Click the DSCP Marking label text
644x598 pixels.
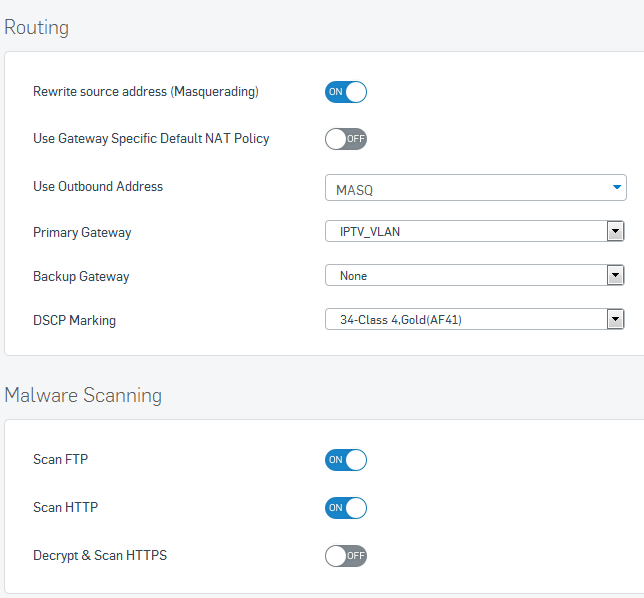pos(74,320)
